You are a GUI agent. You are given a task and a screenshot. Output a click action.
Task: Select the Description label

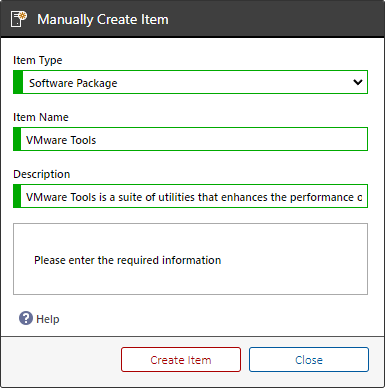click(42, 174)
